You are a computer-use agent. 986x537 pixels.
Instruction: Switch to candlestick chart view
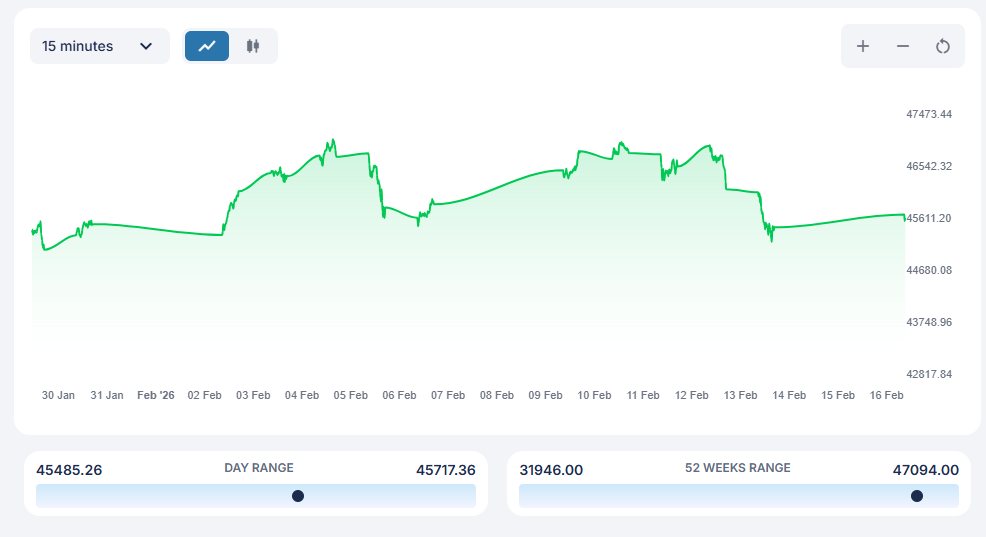(253, 46)
